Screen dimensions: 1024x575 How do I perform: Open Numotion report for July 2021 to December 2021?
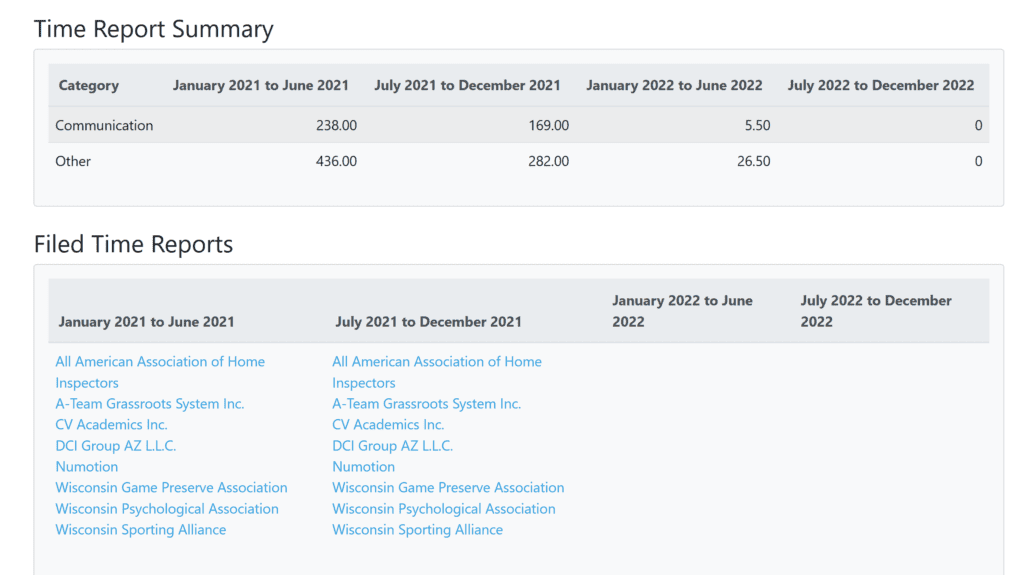[x=364, y=467]
